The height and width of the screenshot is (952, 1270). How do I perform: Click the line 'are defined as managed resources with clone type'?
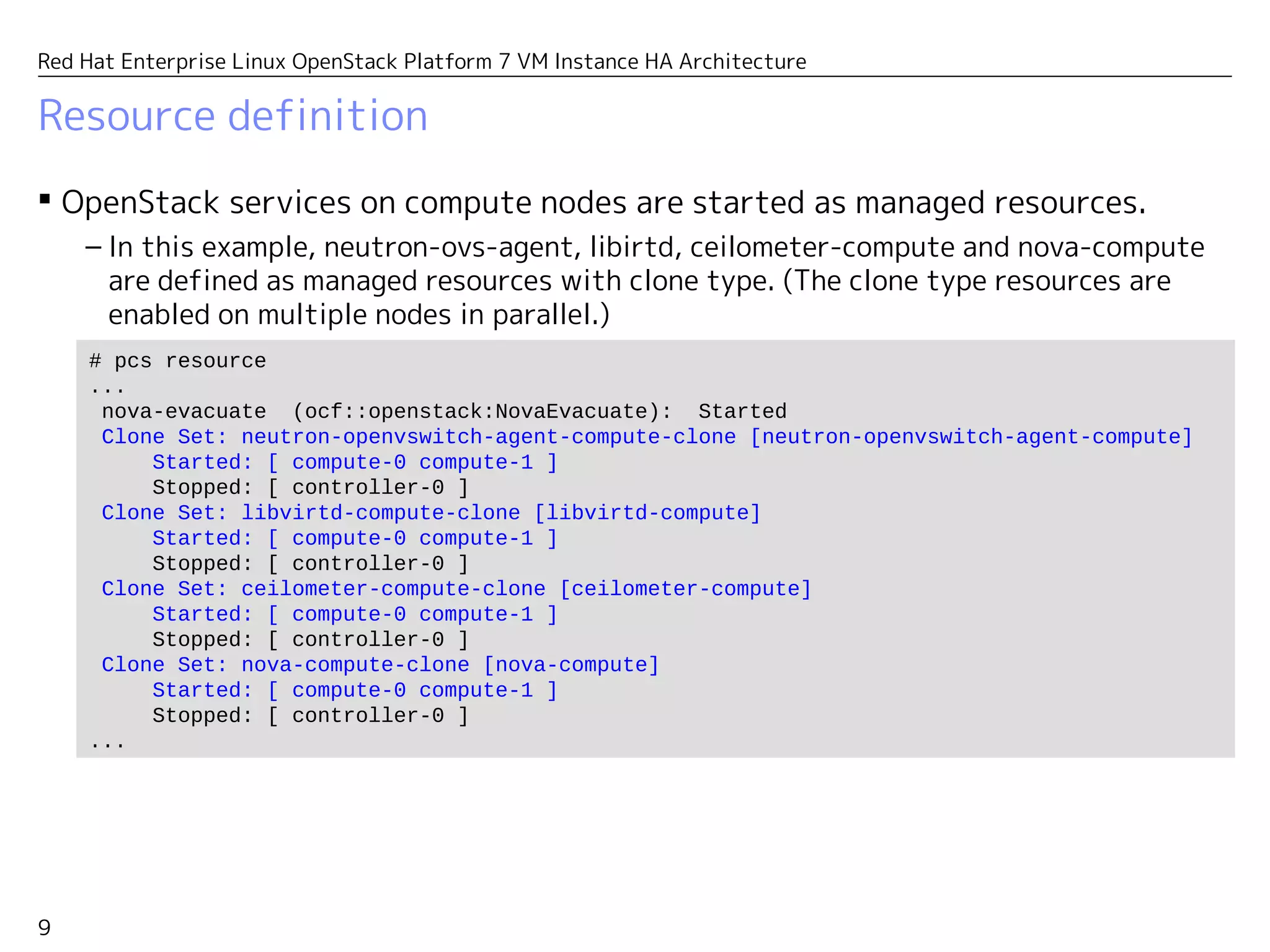click(639, 281)
